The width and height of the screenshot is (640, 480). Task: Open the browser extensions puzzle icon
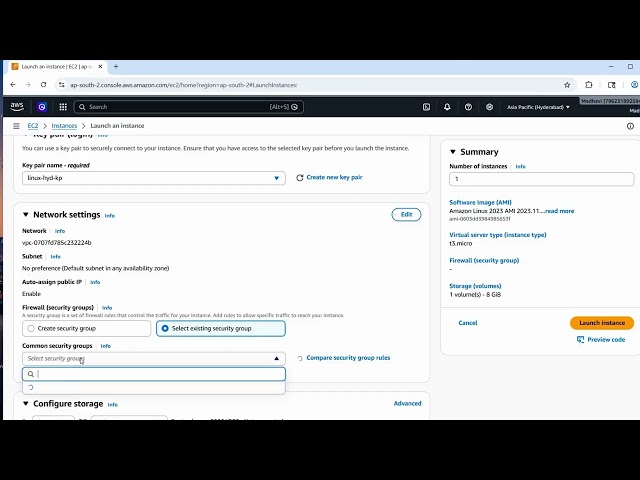(x=589, y=85)
